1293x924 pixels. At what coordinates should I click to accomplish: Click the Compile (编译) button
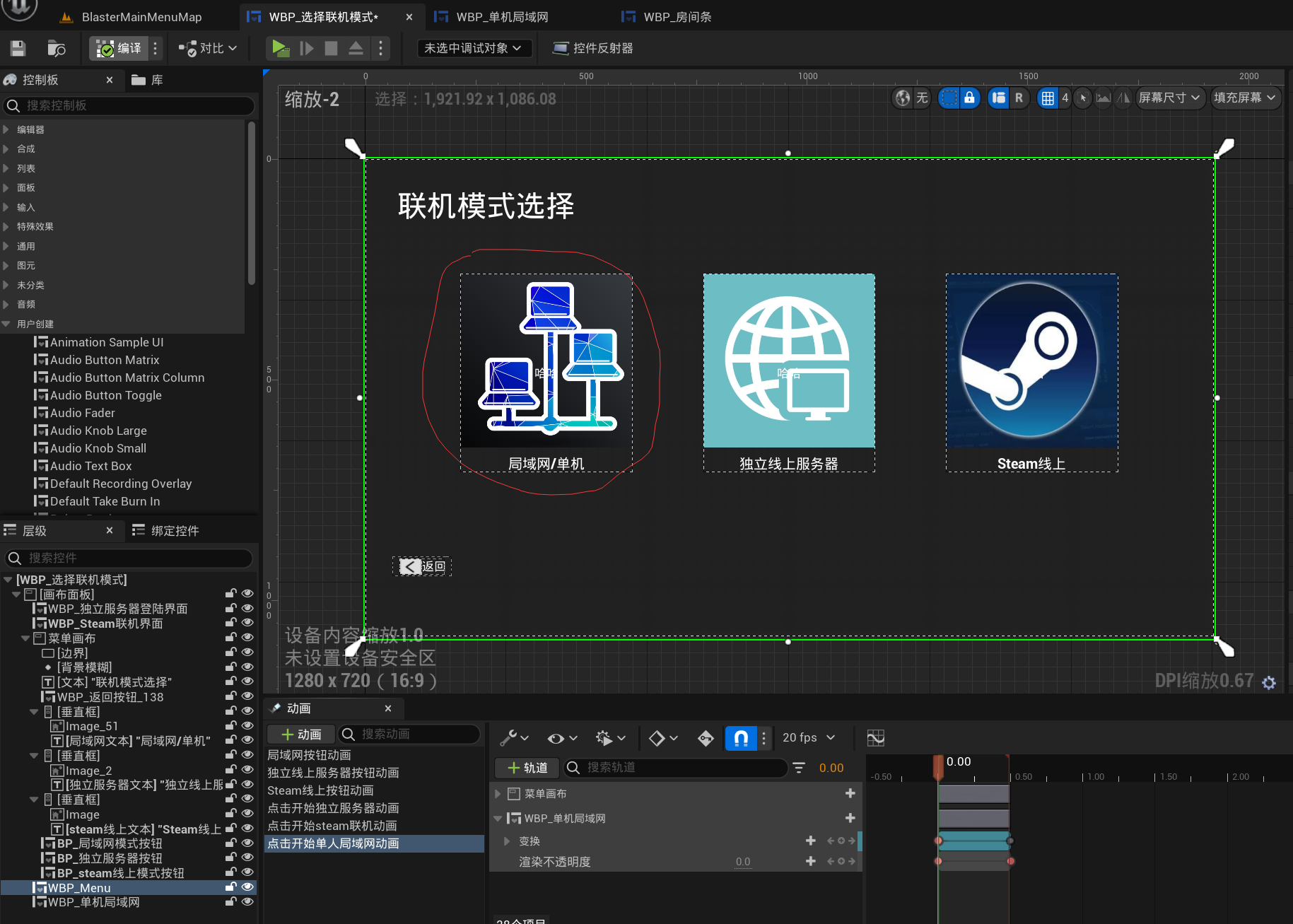[119, 48]
